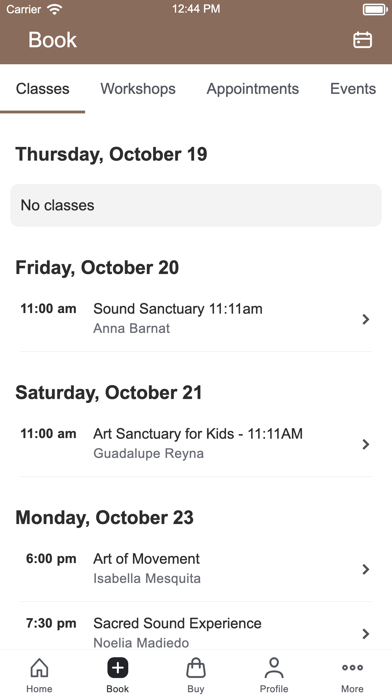
Task: Open Sound Sanctuary 11:11am class title
Action: pos(178,308)
